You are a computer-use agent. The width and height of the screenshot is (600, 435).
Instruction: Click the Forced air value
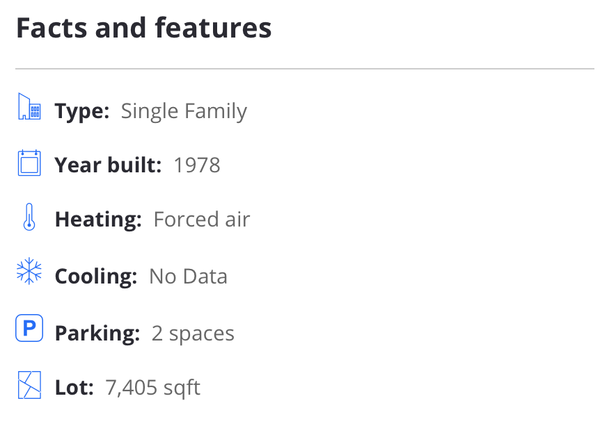coord(202,219)
